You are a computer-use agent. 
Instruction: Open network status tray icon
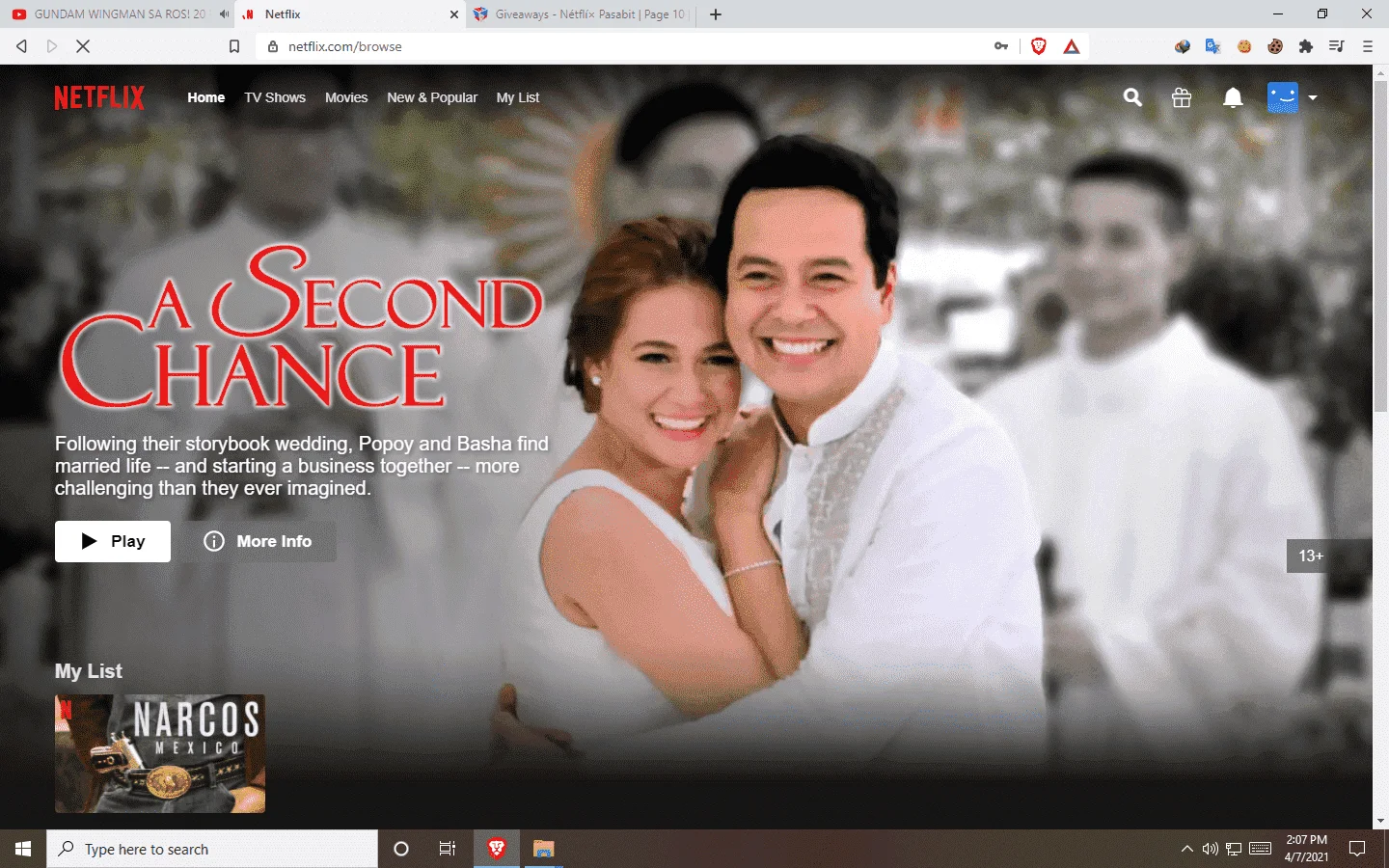(1234, 849)
